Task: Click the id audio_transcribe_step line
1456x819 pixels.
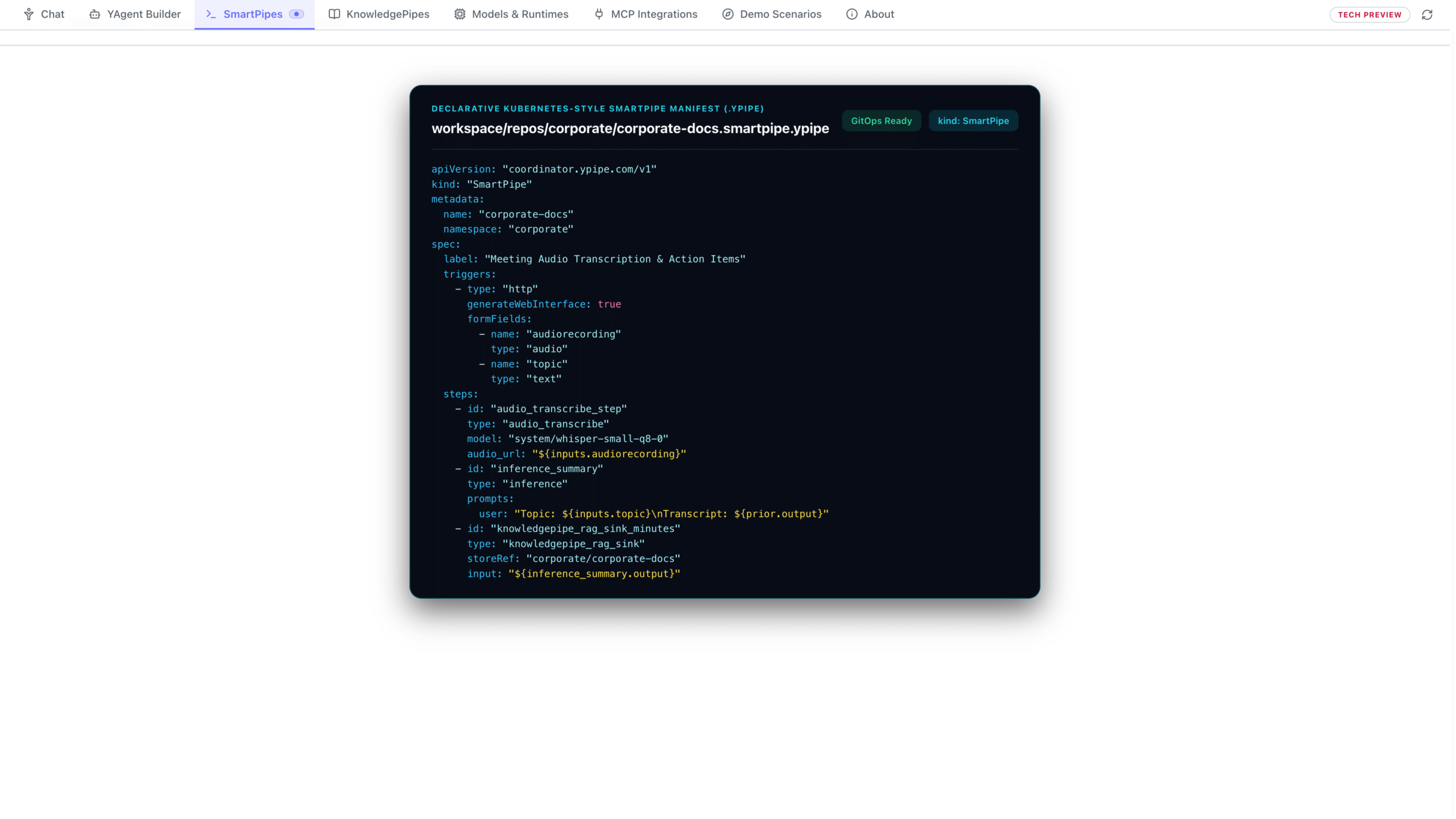Action: [541, 408]
